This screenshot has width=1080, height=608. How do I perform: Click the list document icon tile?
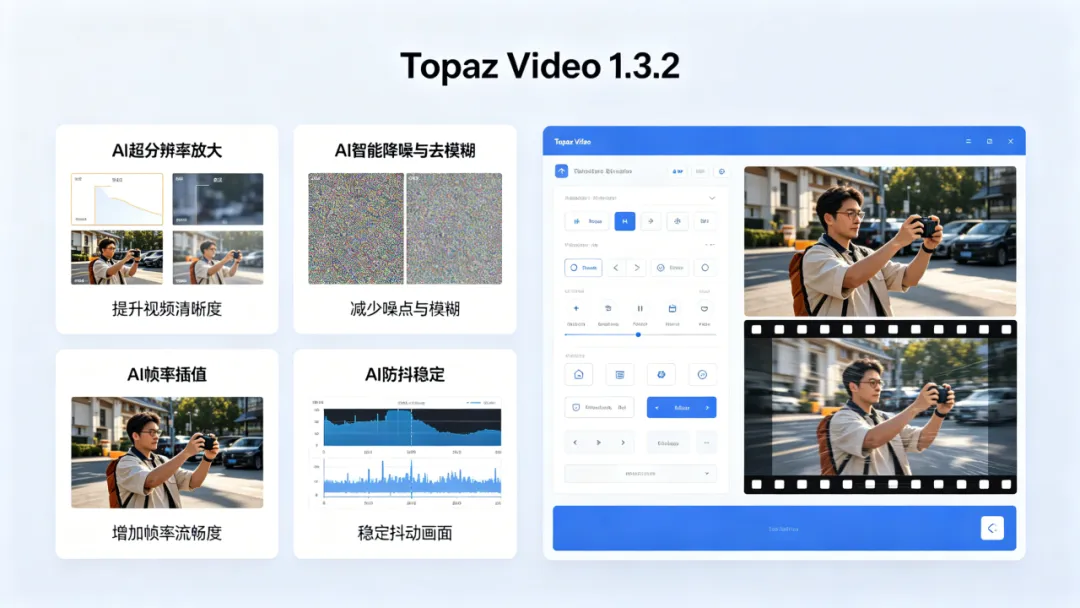[x=620, y=375]
